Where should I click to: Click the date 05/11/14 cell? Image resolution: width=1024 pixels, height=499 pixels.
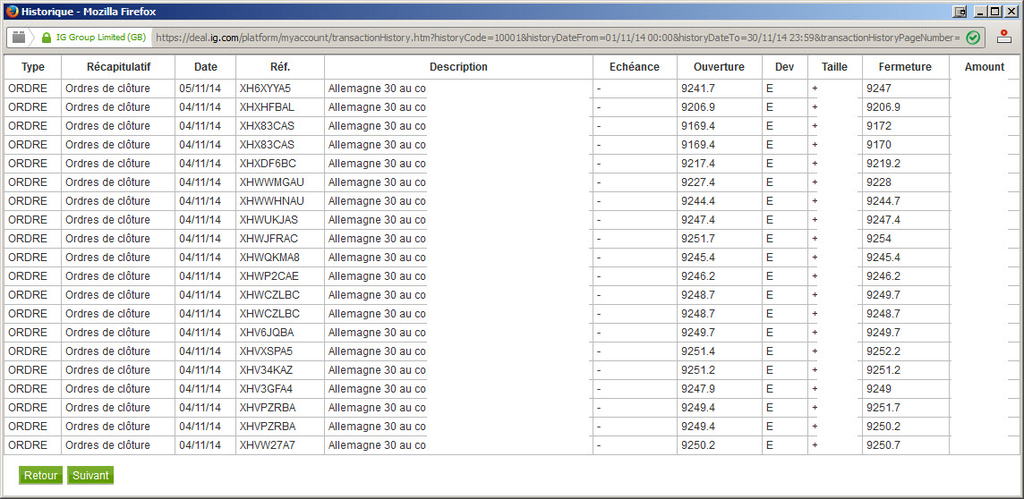click(x=199, y=88)
